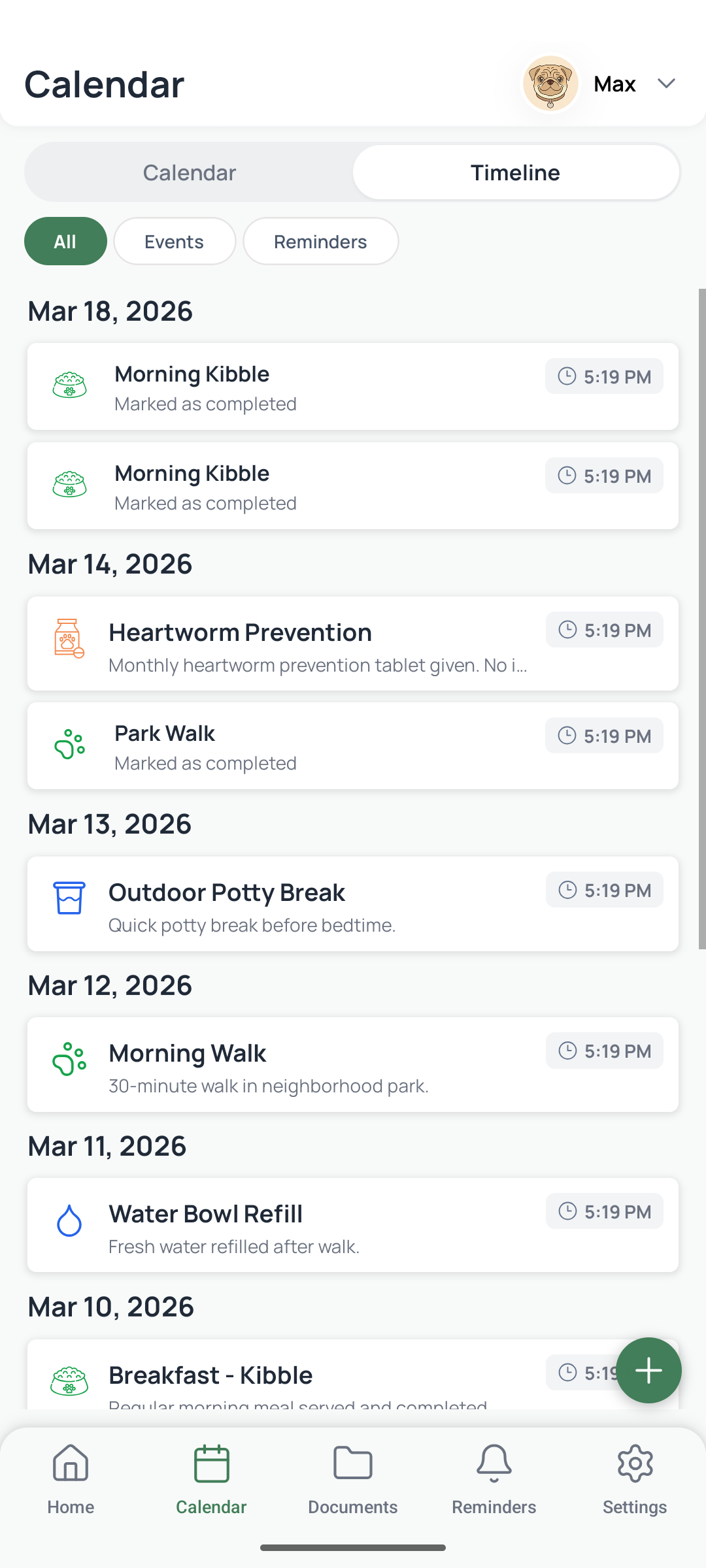Open Documents folder icon in bottom bar
The image size is (706, 1568).
(x=353, y=1463)
